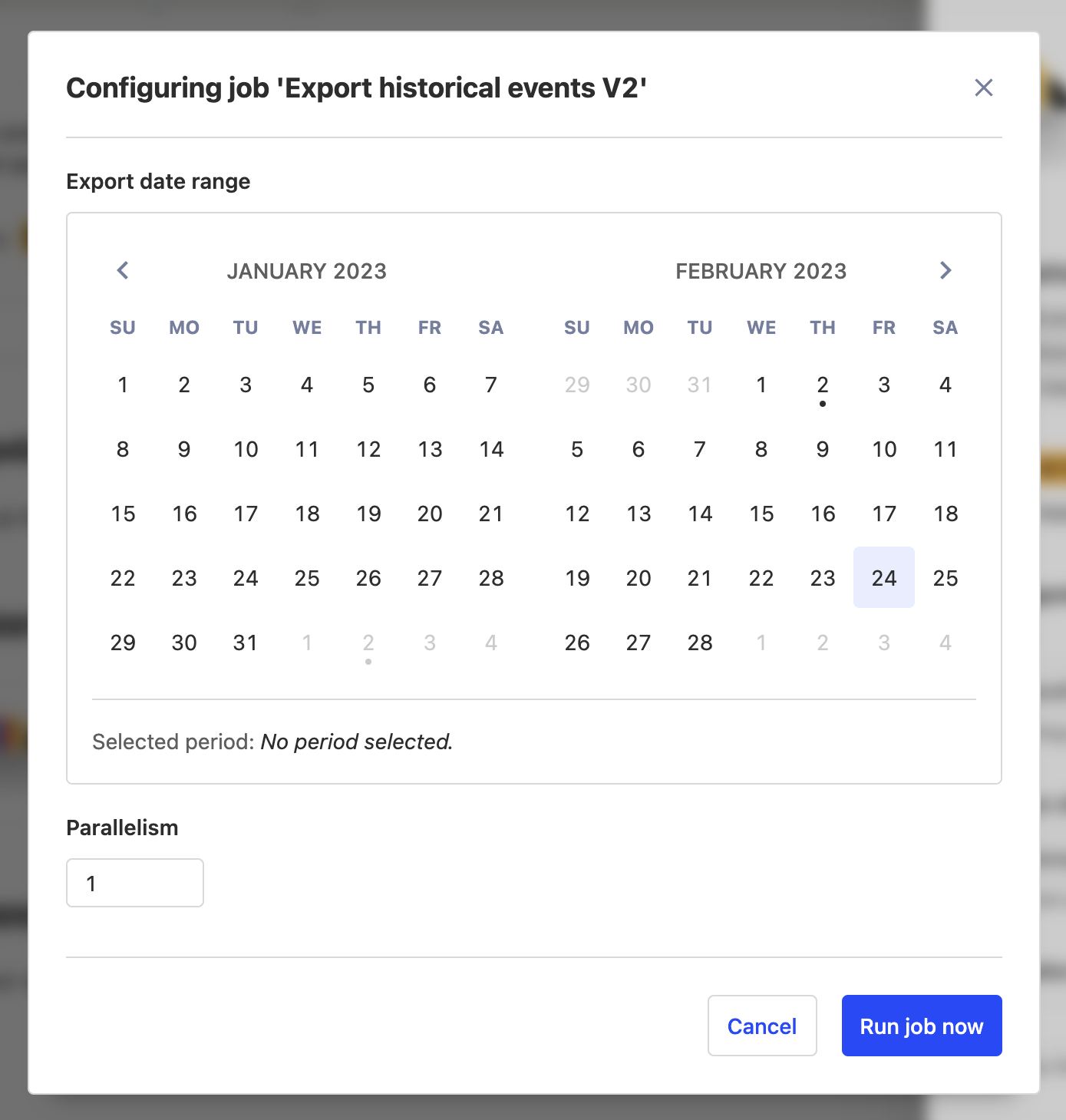Advance calendar to next month

946,270
